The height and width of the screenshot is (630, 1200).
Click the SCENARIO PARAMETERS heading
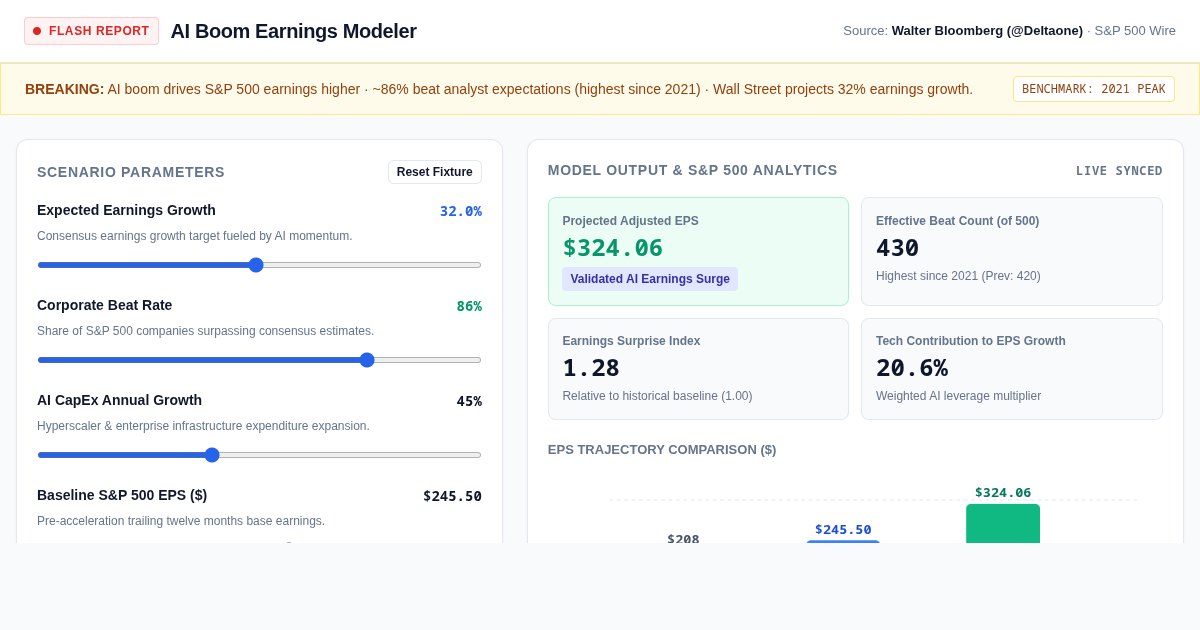point(131,172)
